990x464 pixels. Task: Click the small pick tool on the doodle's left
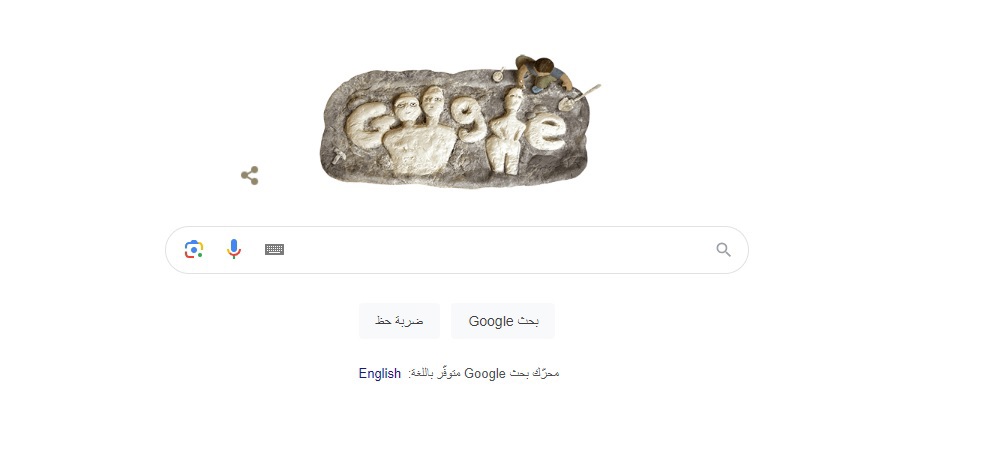[x=338, y=156]
